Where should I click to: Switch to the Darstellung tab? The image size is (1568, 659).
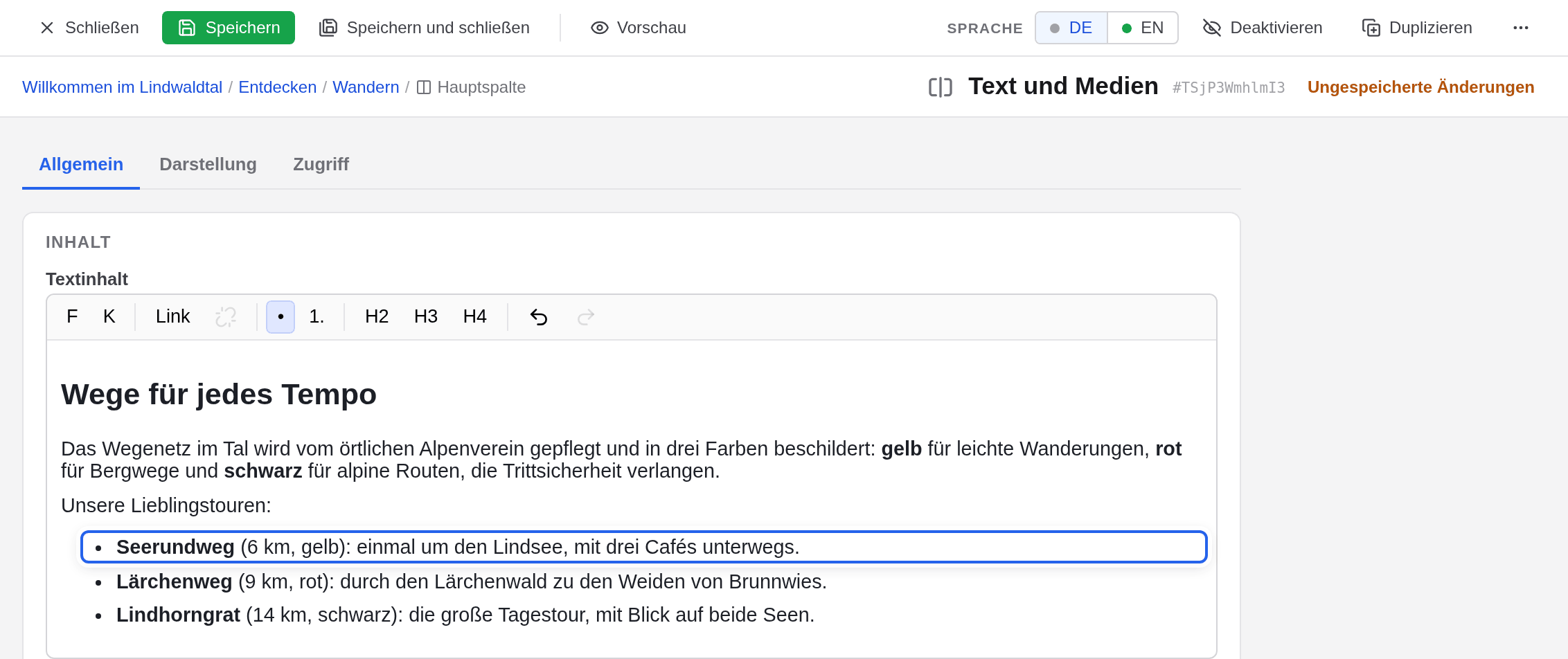208,164
